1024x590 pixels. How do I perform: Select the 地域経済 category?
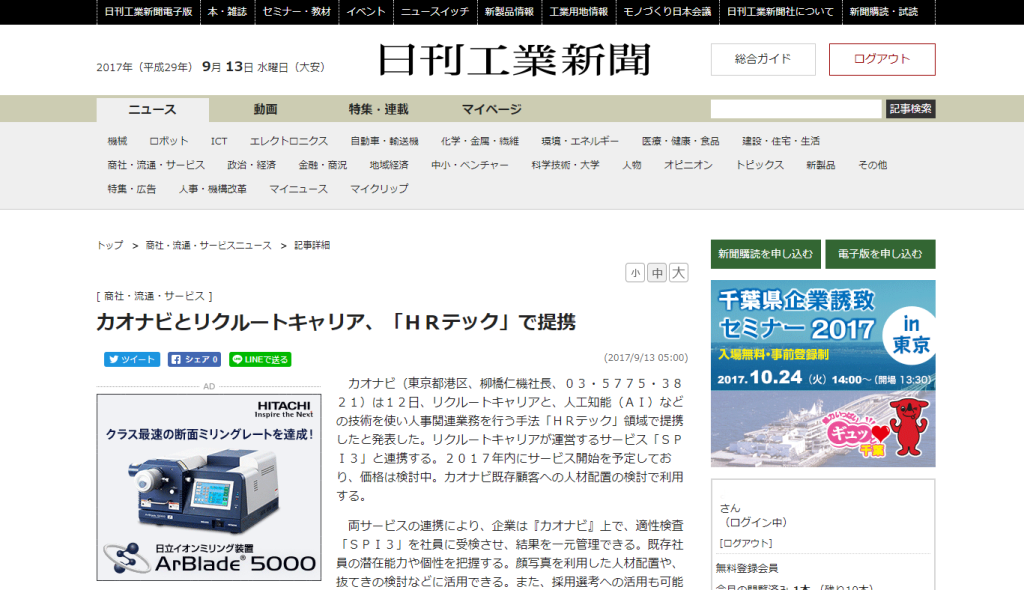(389, 165)
